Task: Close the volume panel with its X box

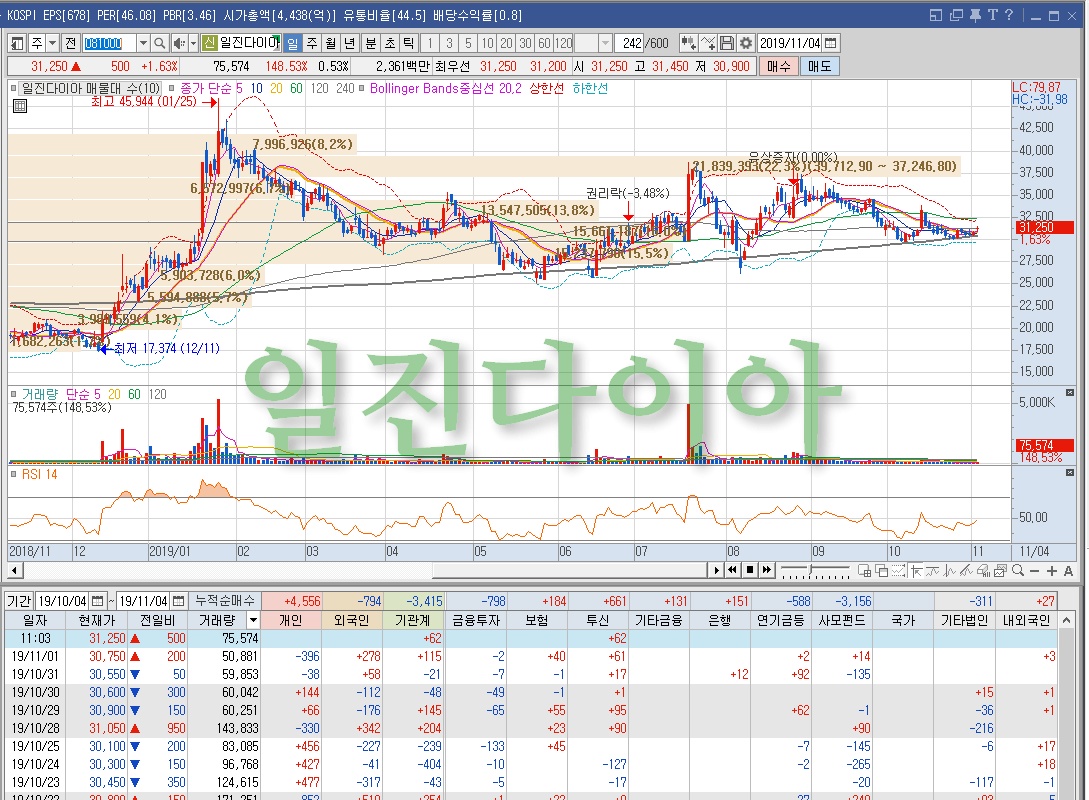Action: 1070,392
